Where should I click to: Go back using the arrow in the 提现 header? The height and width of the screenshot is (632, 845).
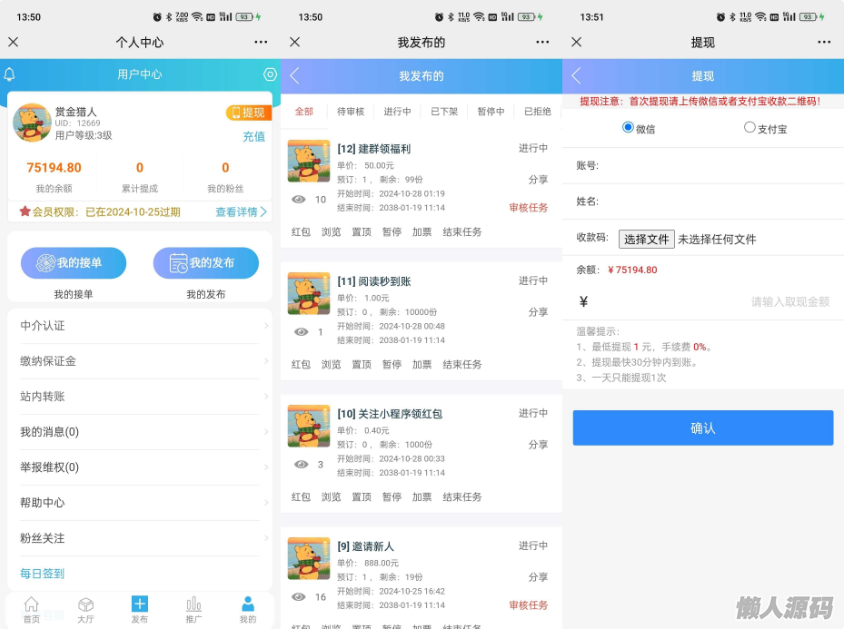(576, 76)
